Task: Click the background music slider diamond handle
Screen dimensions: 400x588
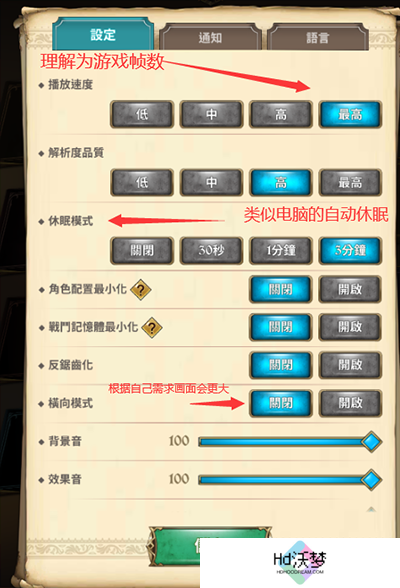Action: (x=371, y=441)
